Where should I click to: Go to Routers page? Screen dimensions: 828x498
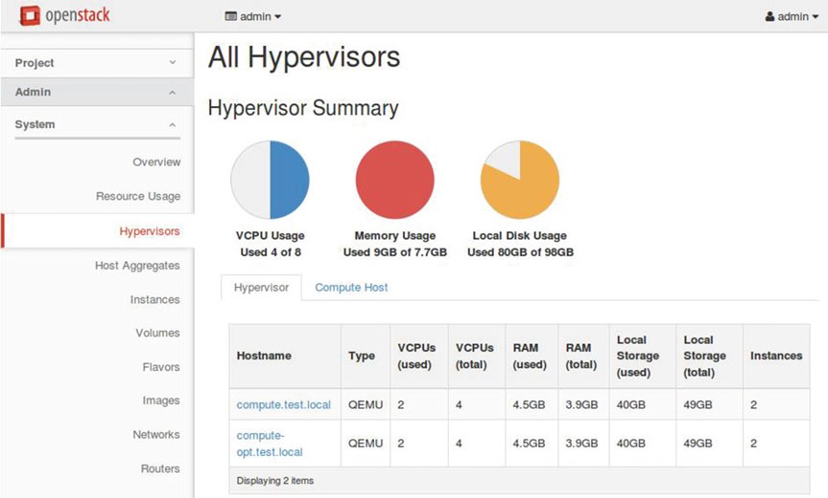point(160,468)
